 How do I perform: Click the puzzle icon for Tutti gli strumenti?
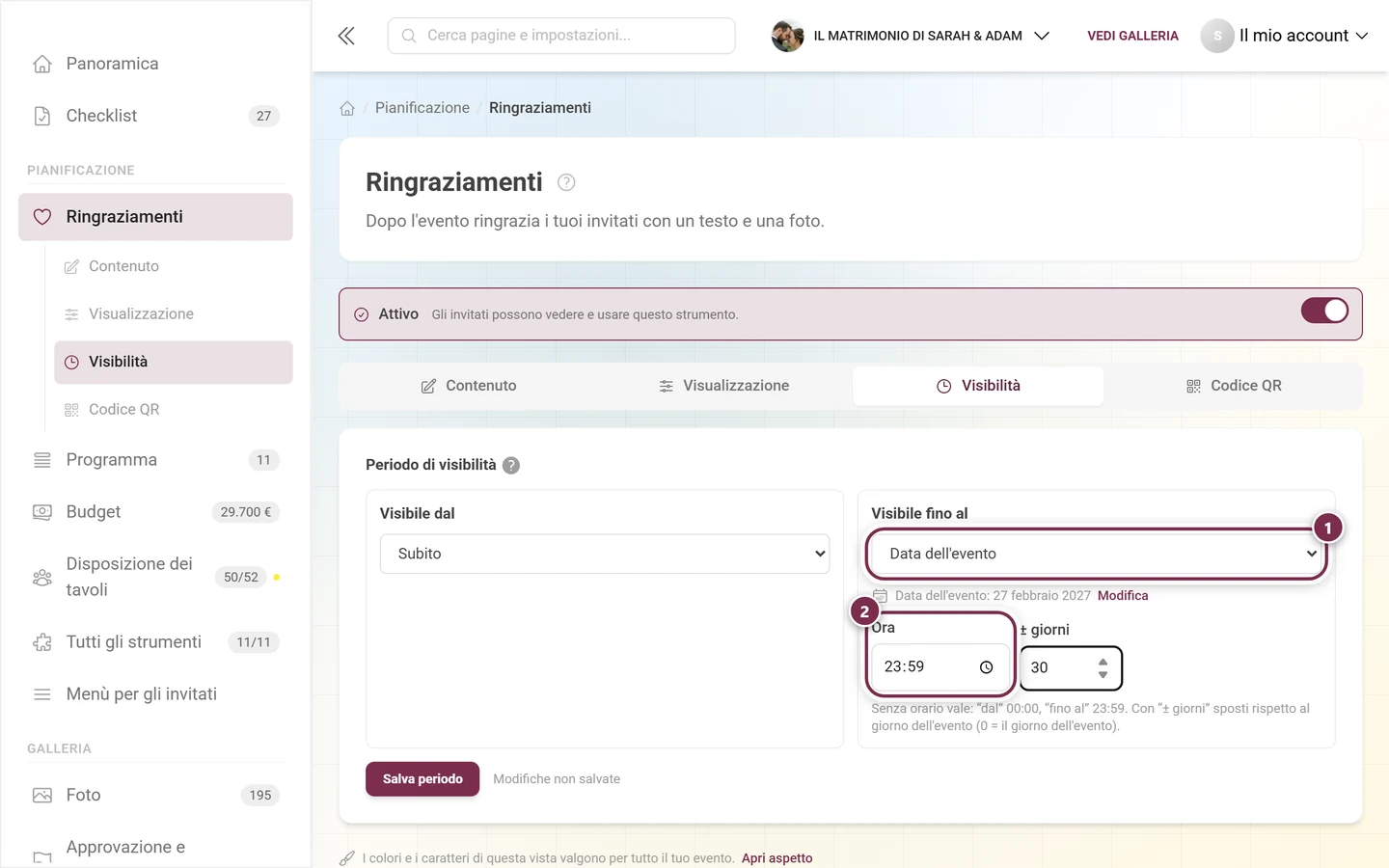[42, 642]
